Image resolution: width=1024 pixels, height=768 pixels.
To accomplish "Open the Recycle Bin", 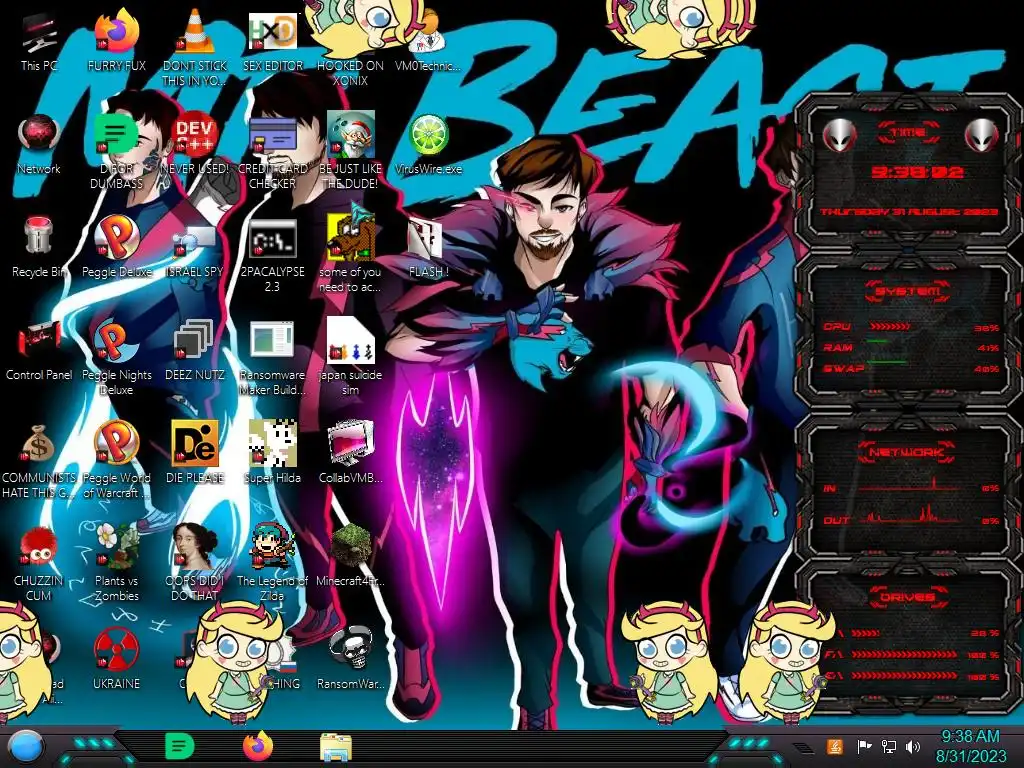I will point(39,248).
